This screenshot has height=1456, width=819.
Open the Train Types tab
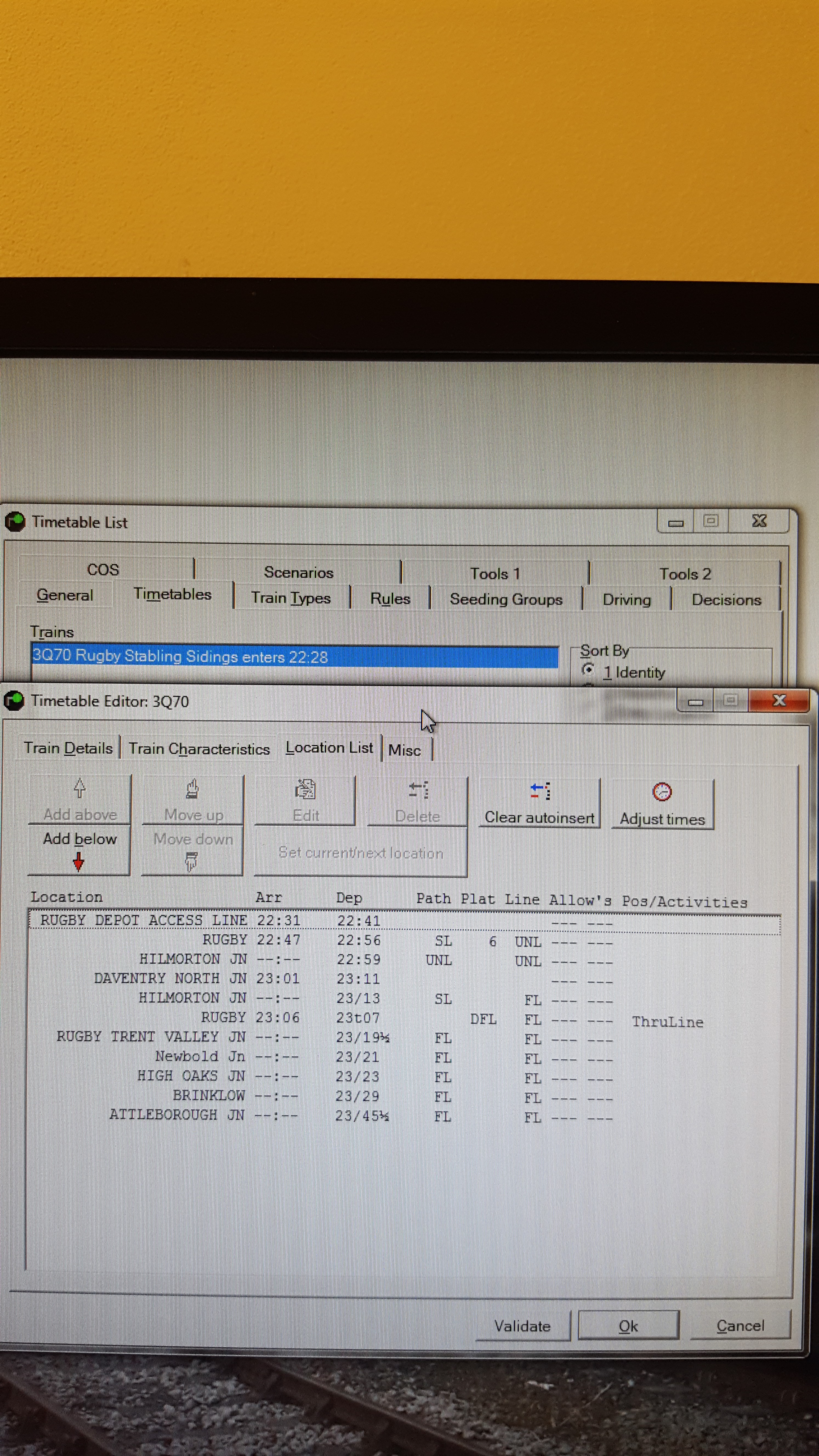click(x=291, y=598)
